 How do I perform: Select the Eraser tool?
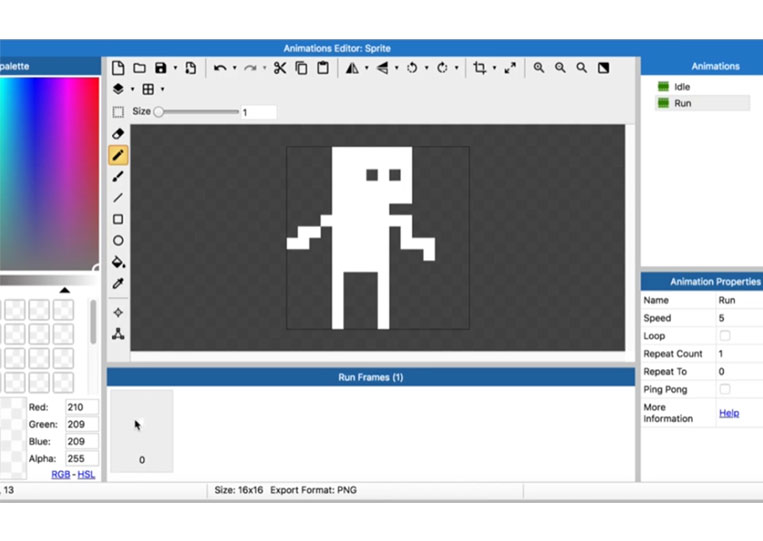[118, 134]
